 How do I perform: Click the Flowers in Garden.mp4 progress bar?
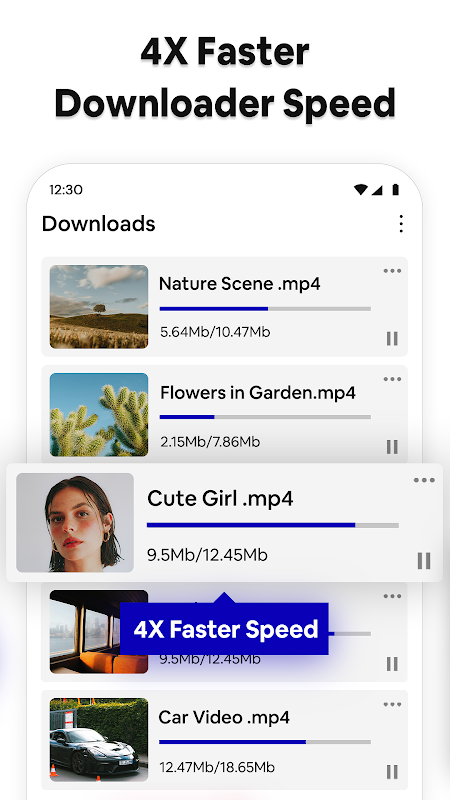265,417
